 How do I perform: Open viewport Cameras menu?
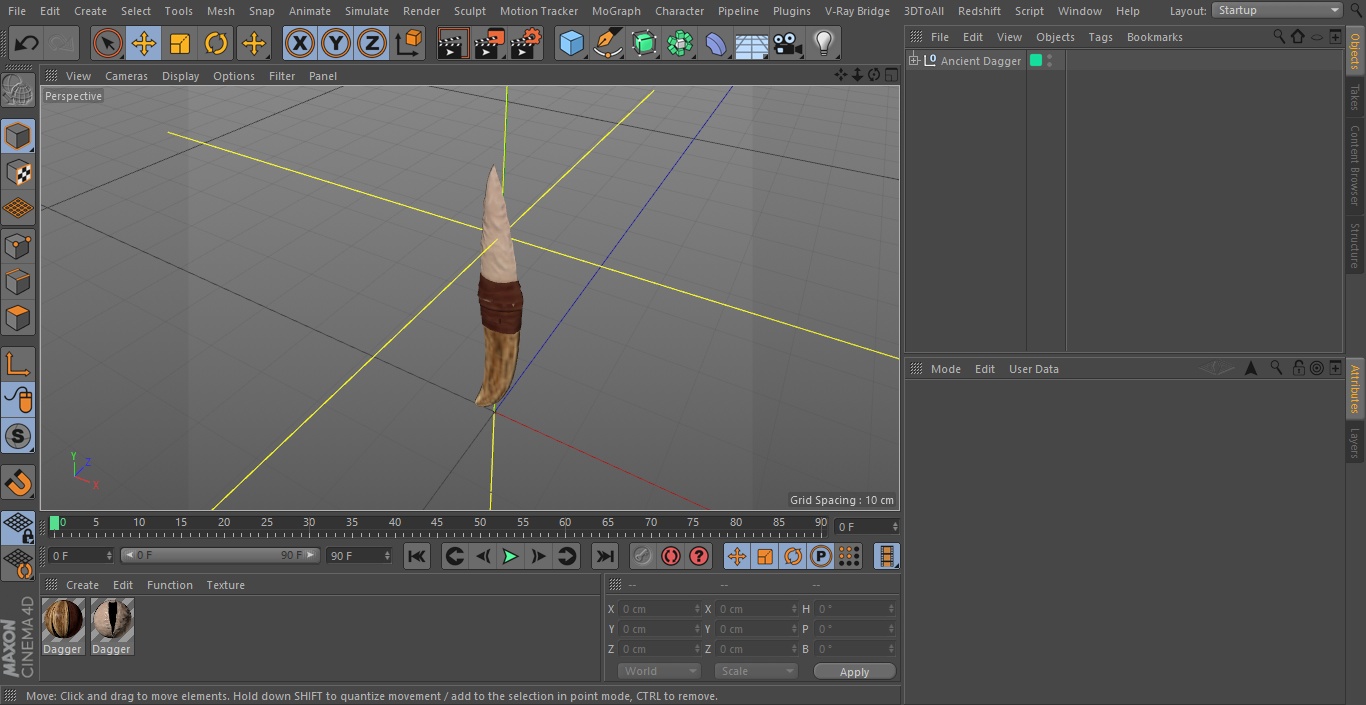(x=126, y=76)
